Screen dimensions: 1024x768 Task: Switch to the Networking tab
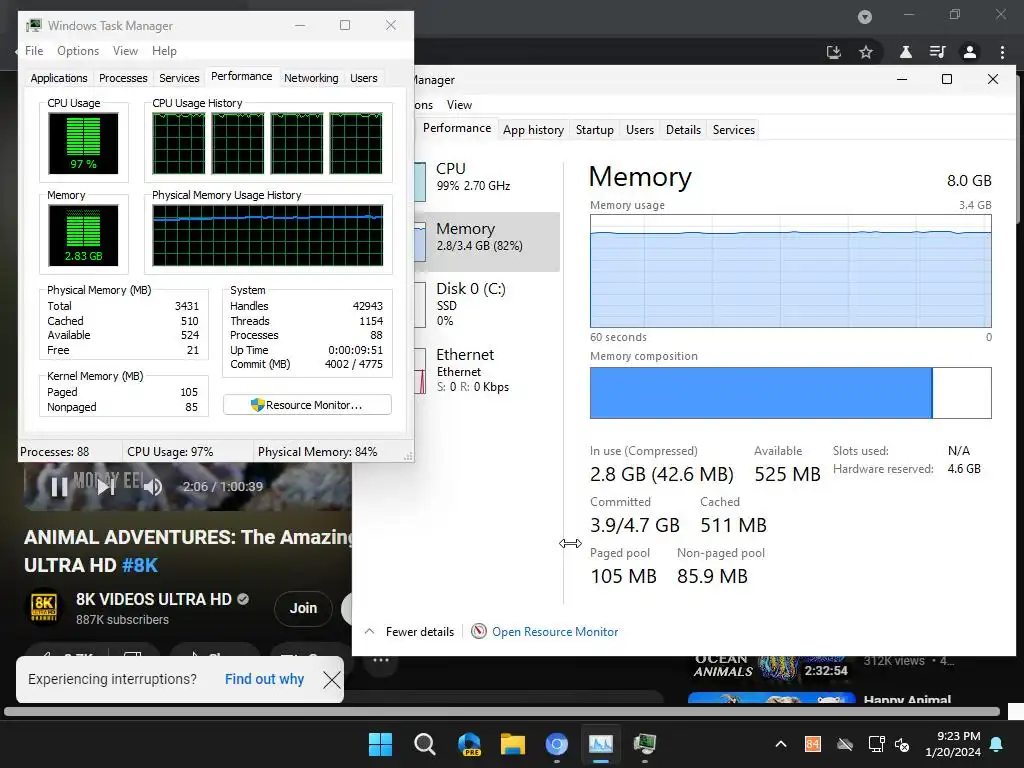[311, 78]
